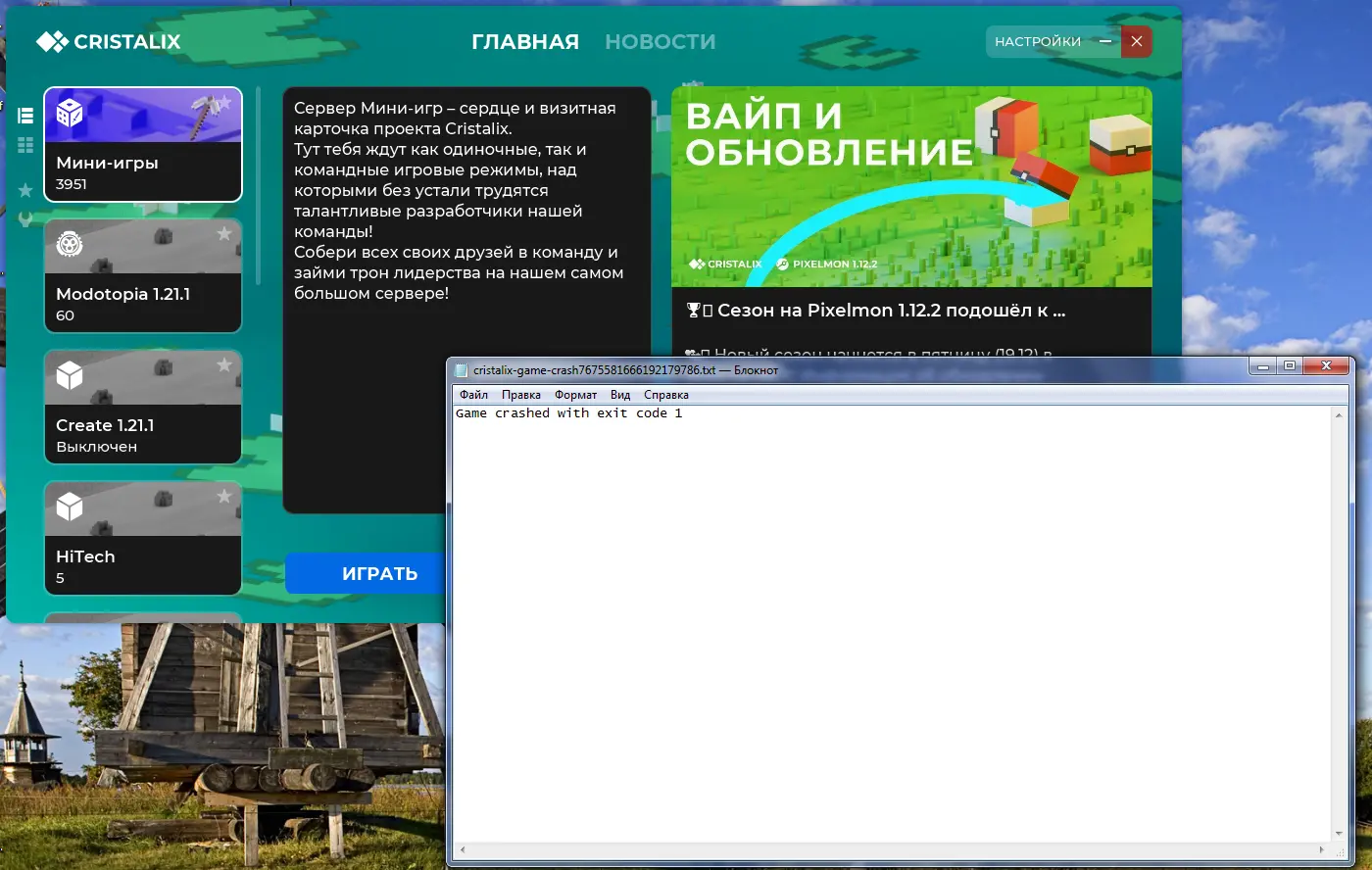Switch to the НОВОСТИ tab

(660, 42)
